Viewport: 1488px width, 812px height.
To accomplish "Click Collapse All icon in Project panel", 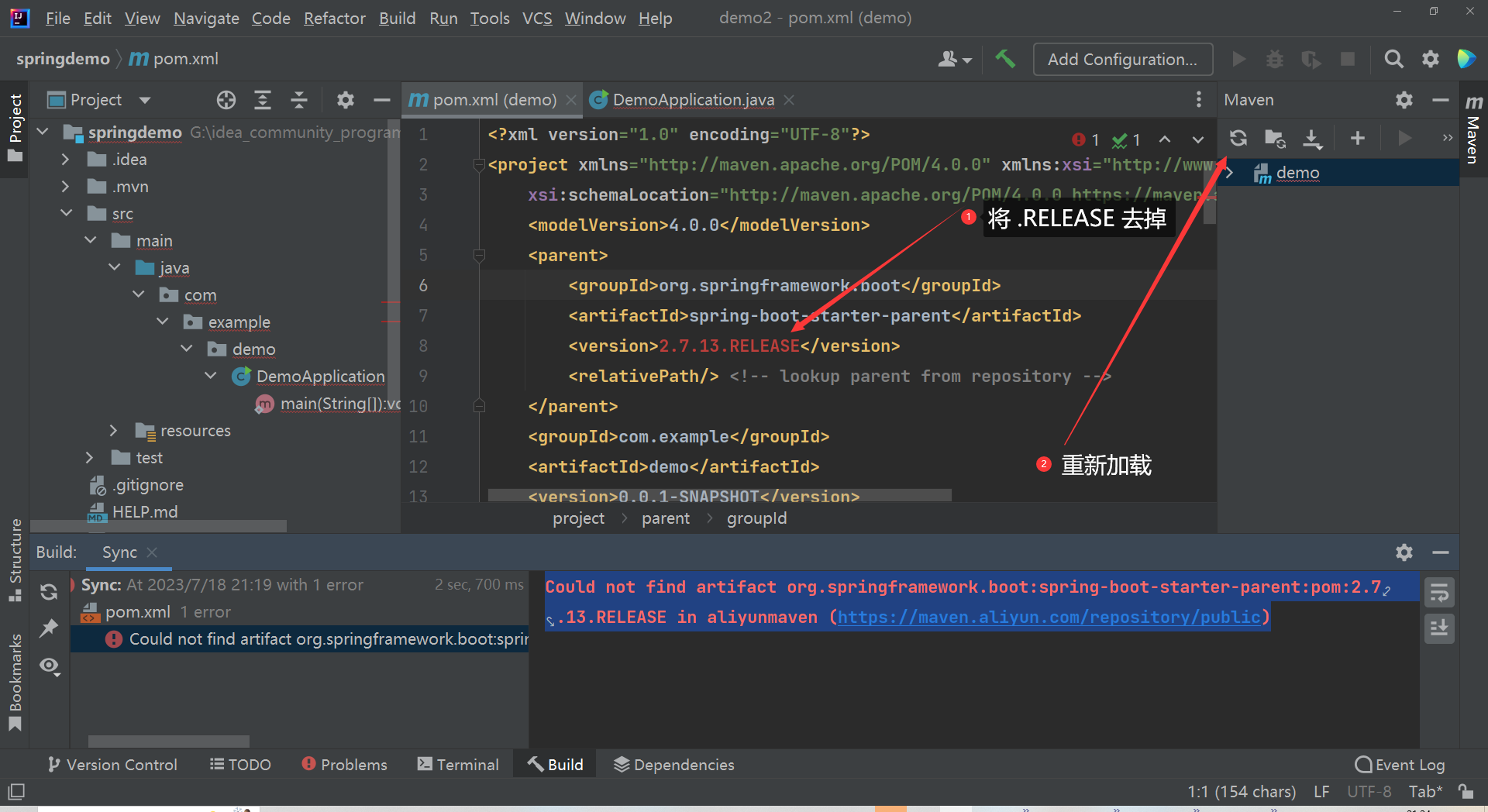I will coord(299,100).
